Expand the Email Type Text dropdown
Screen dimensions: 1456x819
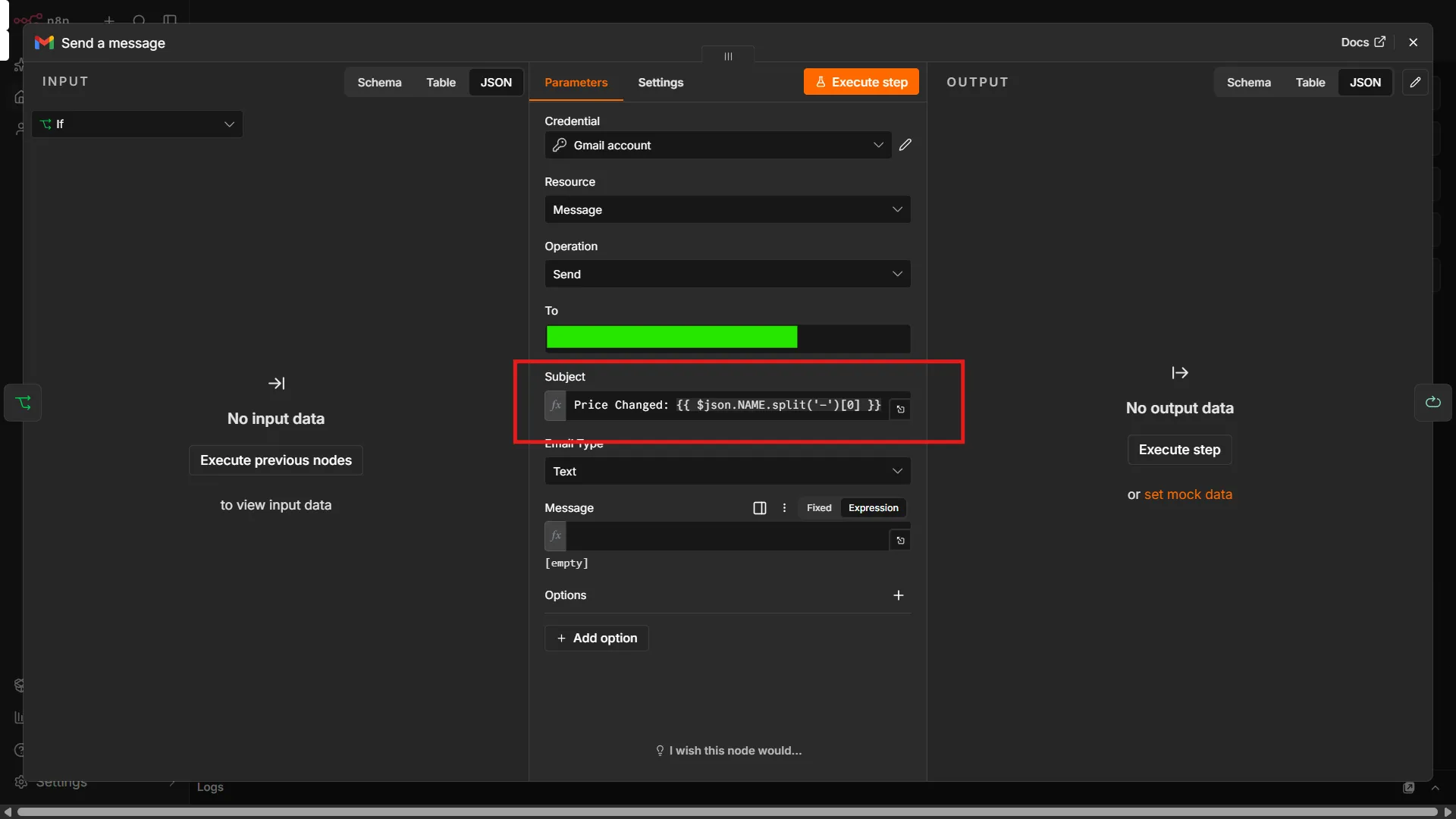point(727,471)
